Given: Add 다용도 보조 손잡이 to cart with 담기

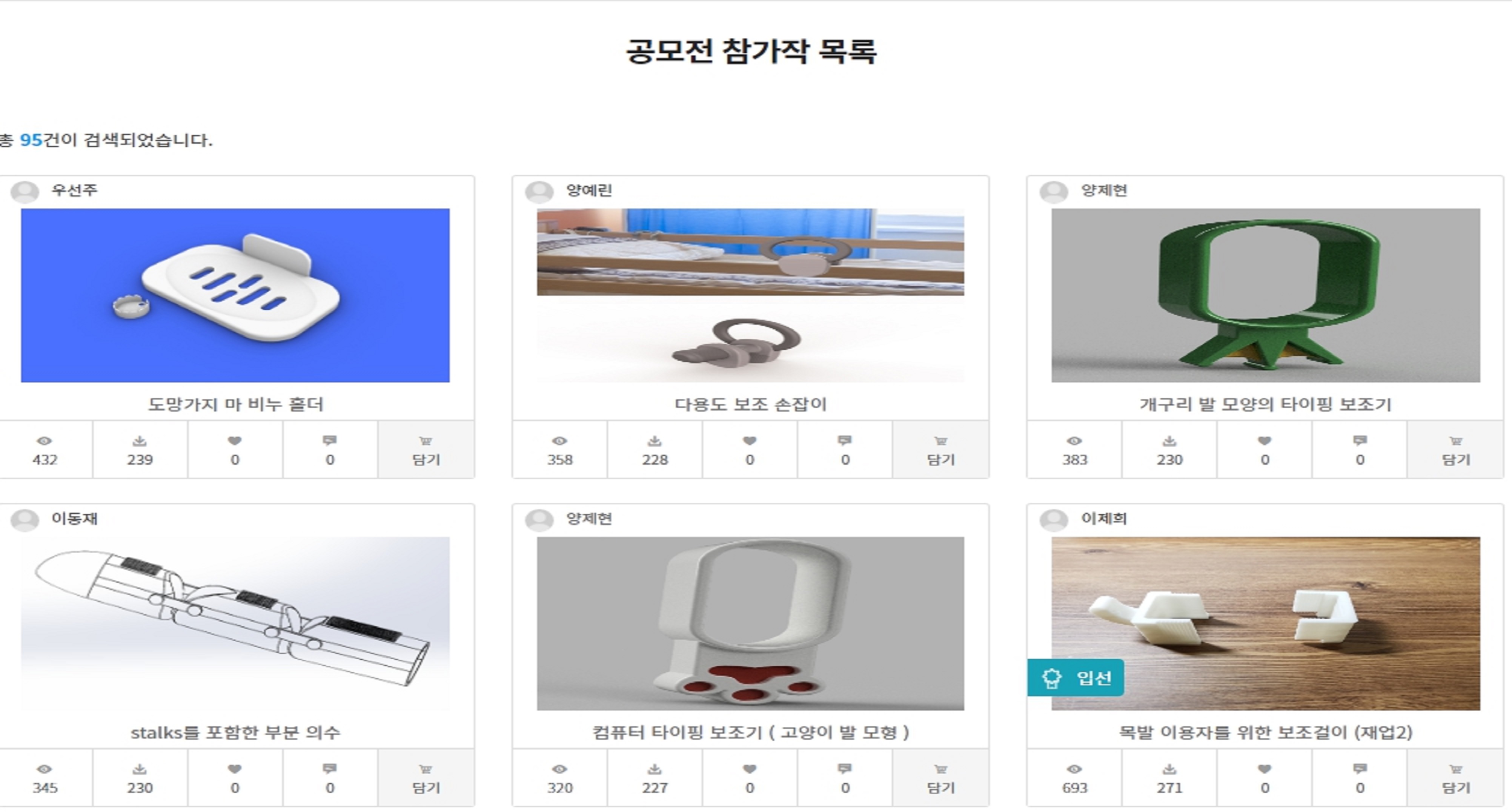Looking at the screenshot, I should (x=941, y=450).
